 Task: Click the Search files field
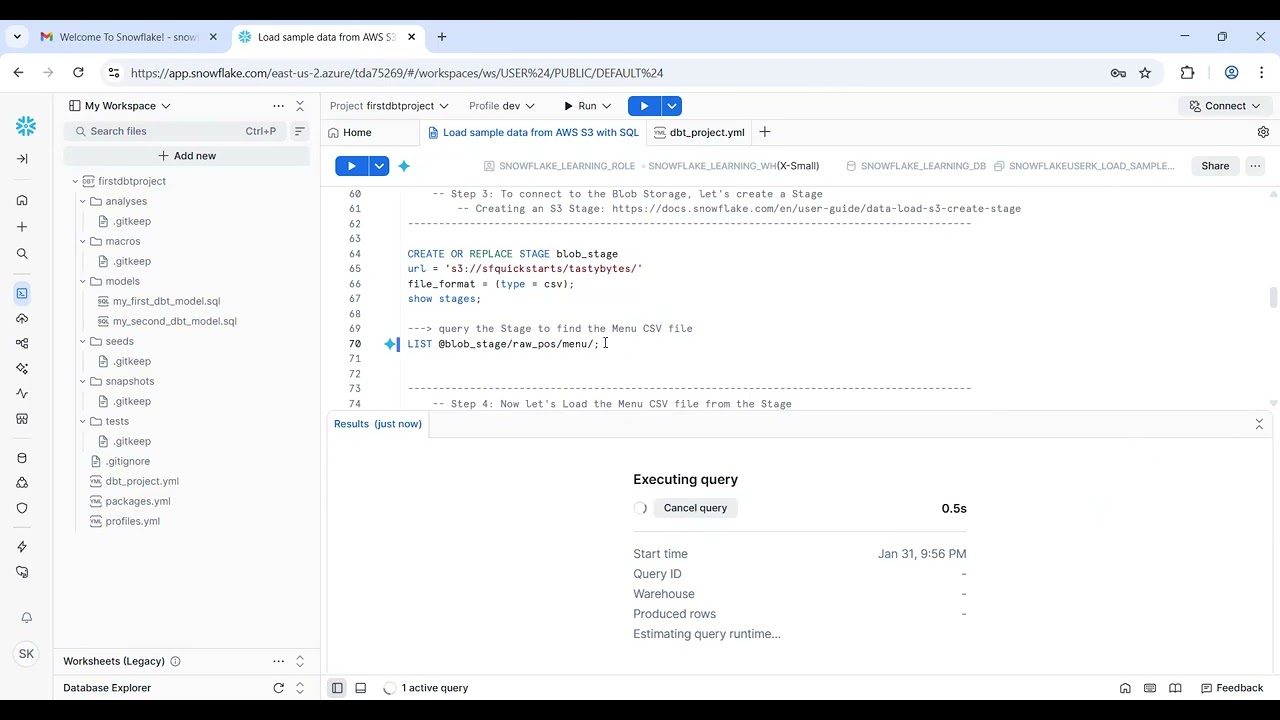176,131
